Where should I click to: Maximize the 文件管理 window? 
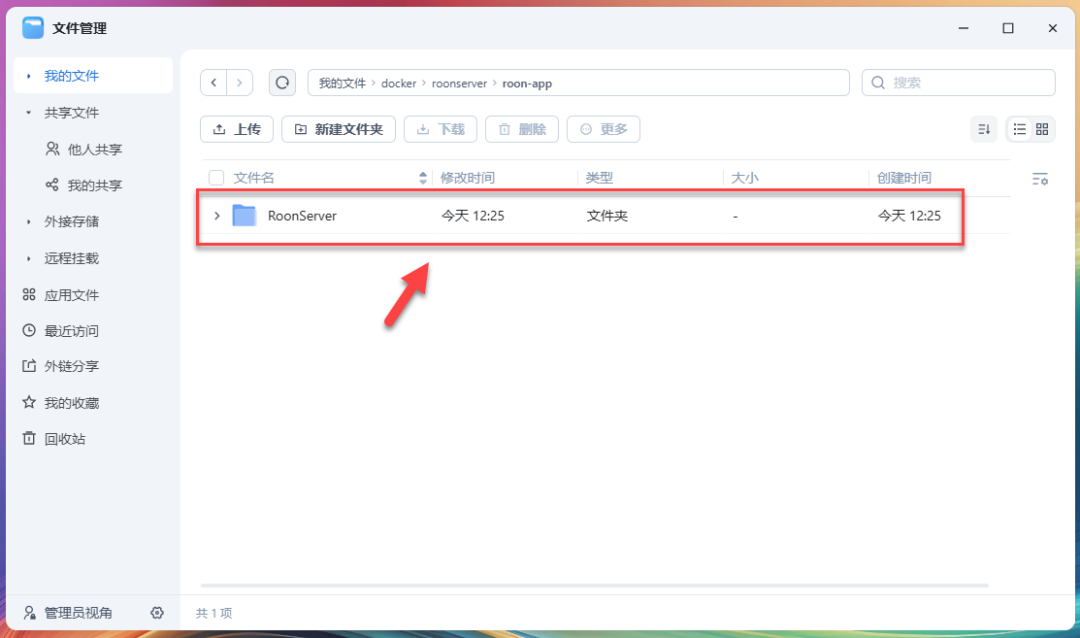[x=1008, y=28]
